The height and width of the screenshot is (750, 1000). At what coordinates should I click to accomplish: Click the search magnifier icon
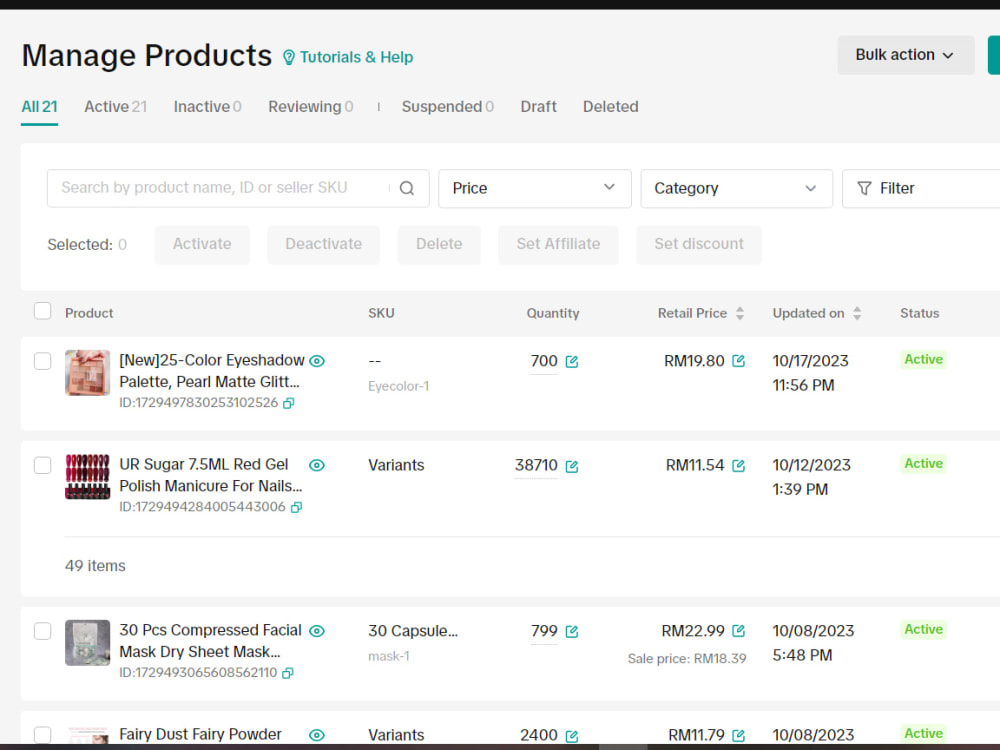407,188
